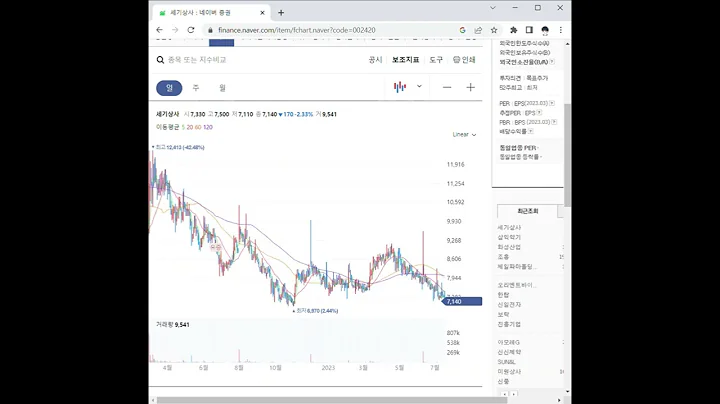Toggle the 60-day moving average
The image size is (720, 404).
[198, 127]
